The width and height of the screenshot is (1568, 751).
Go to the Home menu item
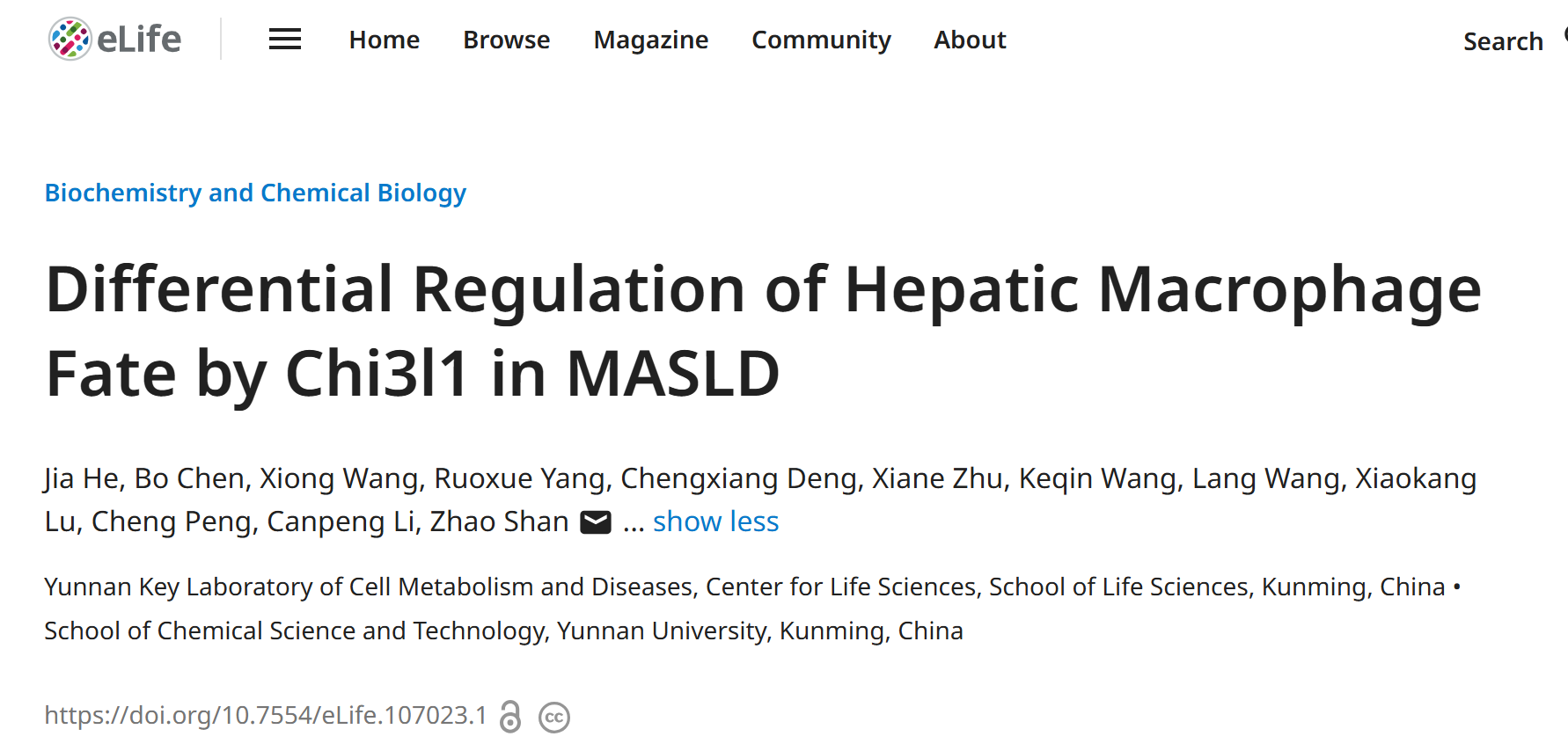[x=384, y=40]
